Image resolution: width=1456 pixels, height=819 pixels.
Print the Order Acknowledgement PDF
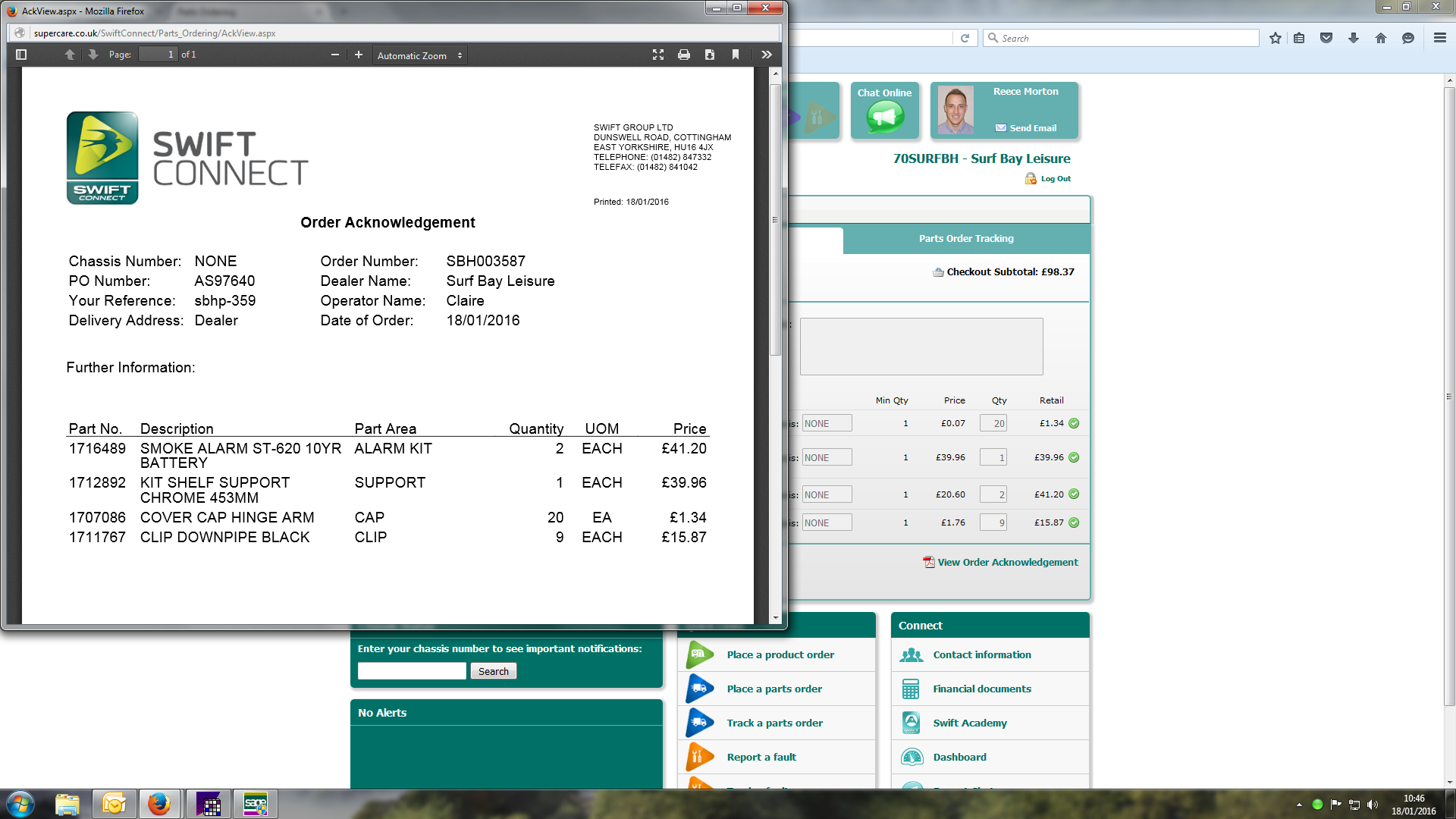683,55
